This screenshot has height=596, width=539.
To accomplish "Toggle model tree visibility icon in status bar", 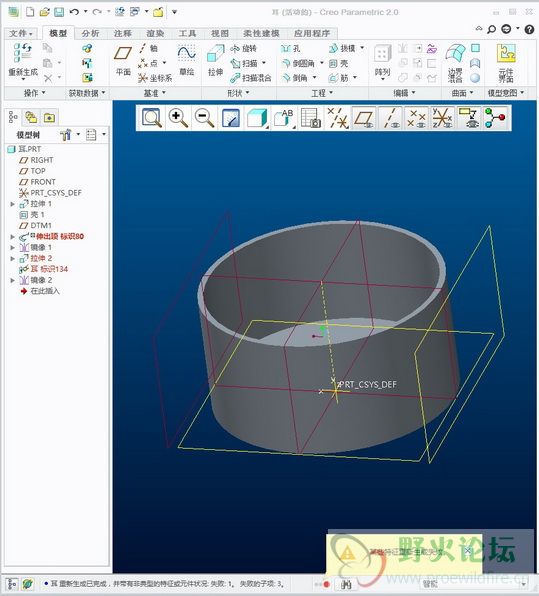I will (x=12, y=584).
